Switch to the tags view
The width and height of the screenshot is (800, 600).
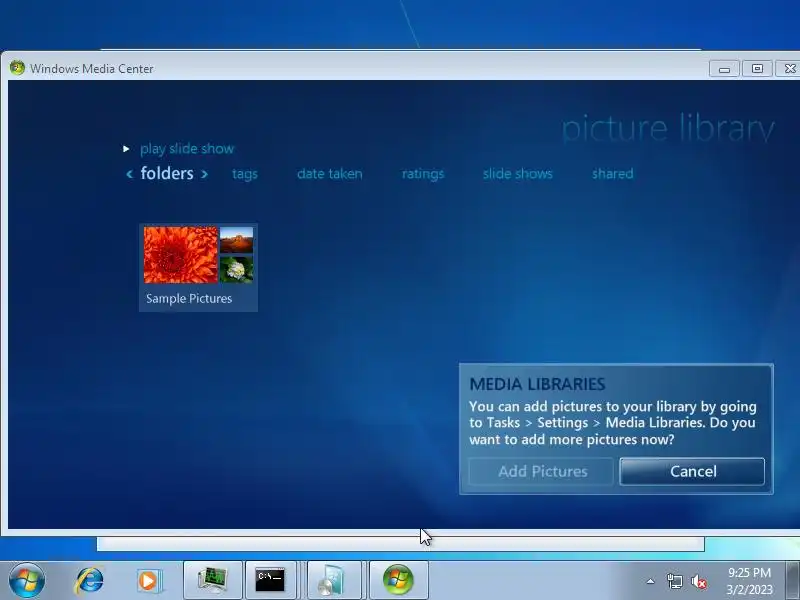coord(245,174)
